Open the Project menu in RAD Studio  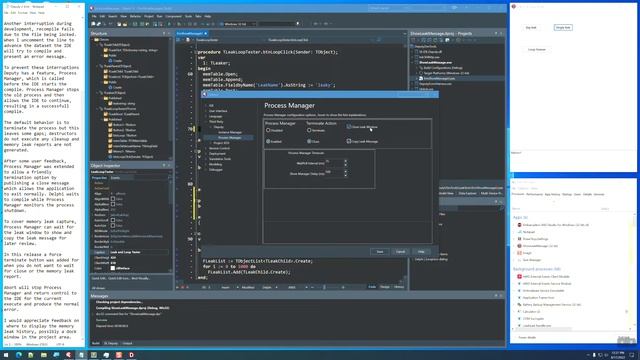click(149, 16)
